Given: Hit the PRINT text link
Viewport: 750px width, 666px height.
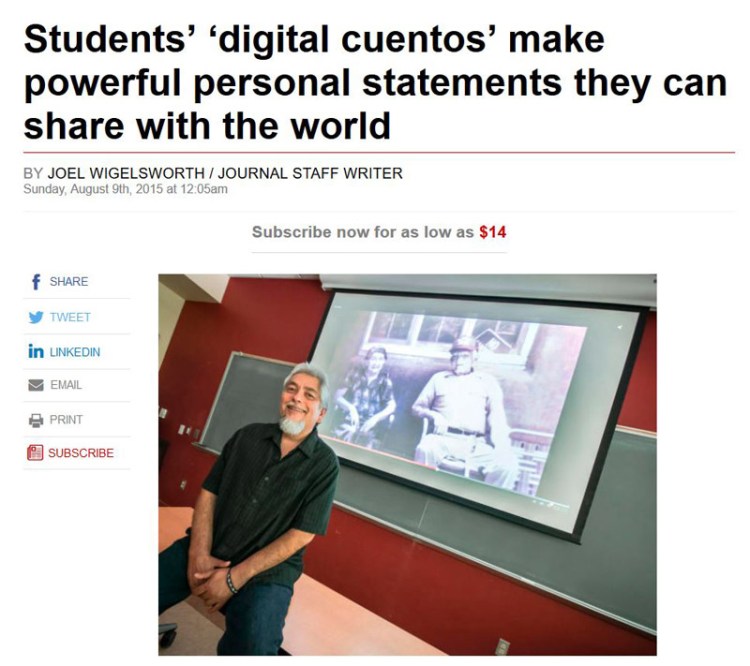Looking at the screenshot, I should (x=66, y=420).
